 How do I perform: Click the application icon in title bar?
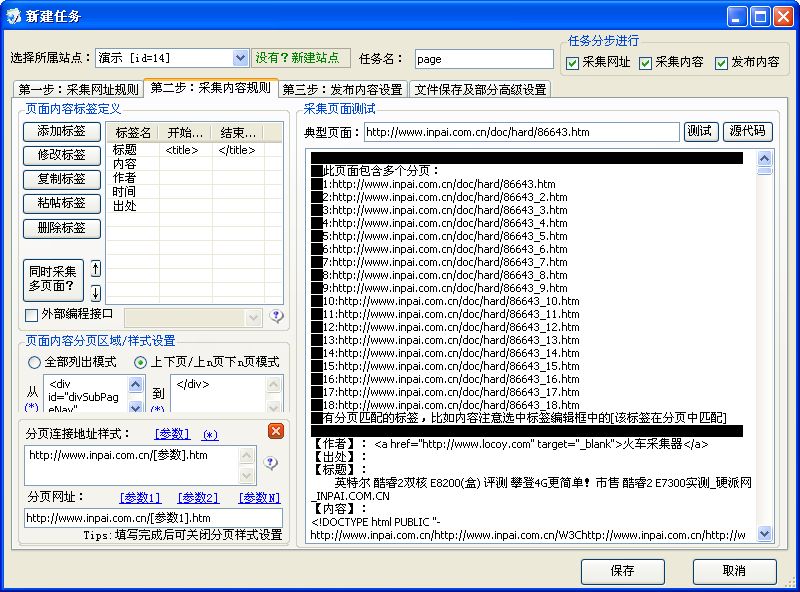(x=13, y=15)
